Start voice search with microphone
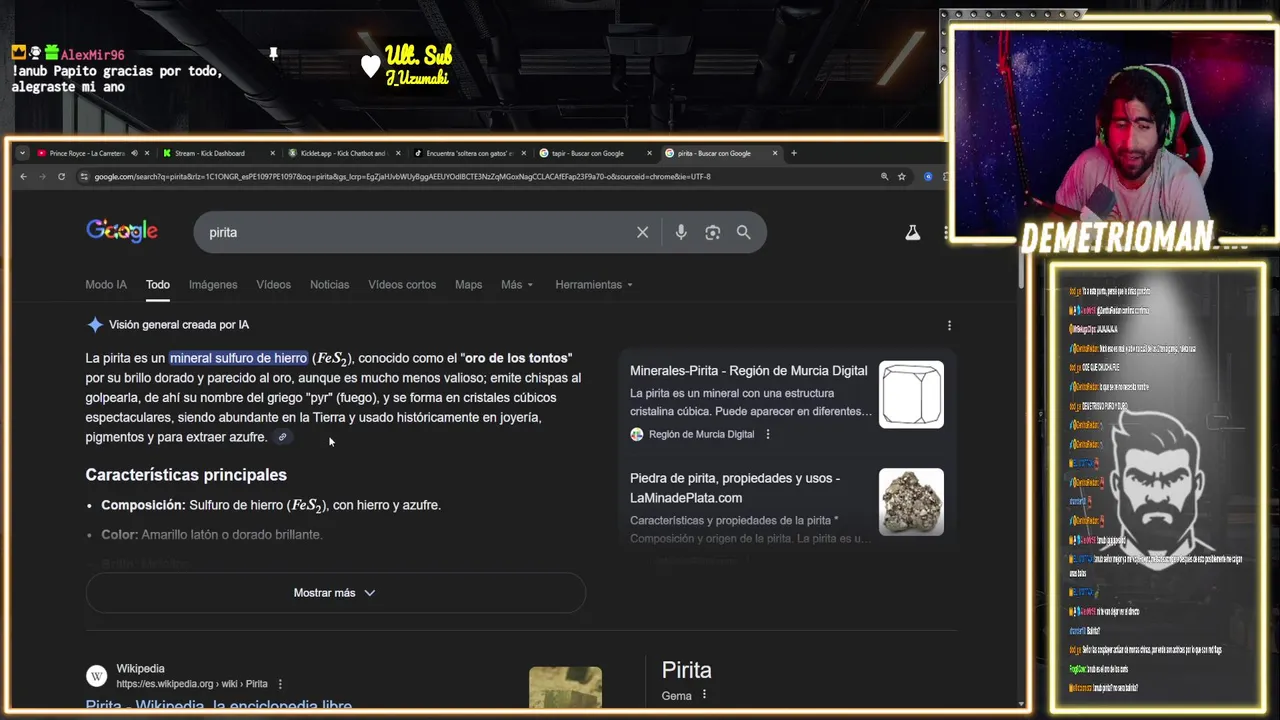The image size is (1280, 720). click(x=681, y=232)
